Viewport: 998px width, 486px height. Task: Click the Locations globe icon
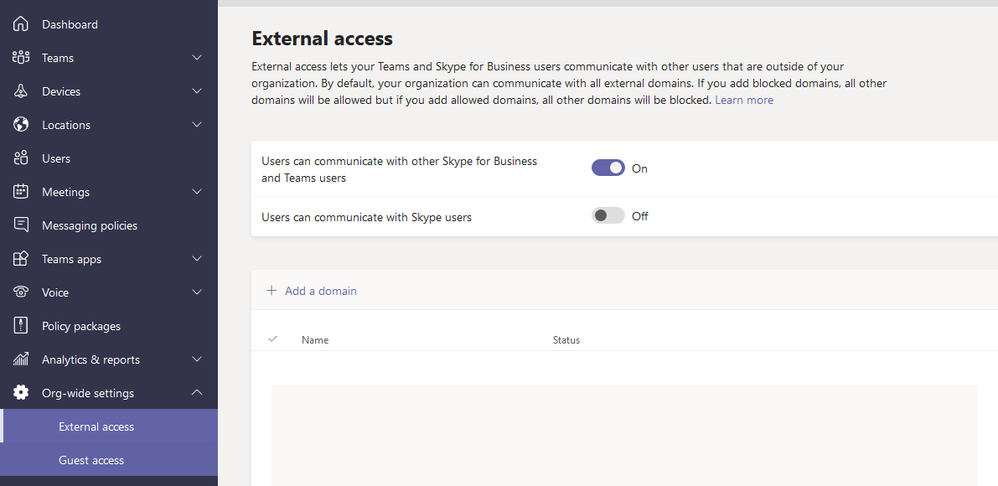pyautogui.click(x=20, y=125)
